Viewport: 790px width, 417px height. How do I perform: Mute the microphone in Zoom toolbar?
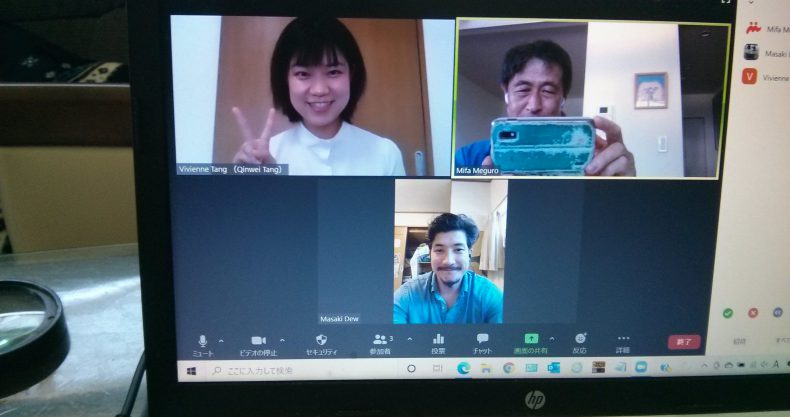[x=203, y=341]
